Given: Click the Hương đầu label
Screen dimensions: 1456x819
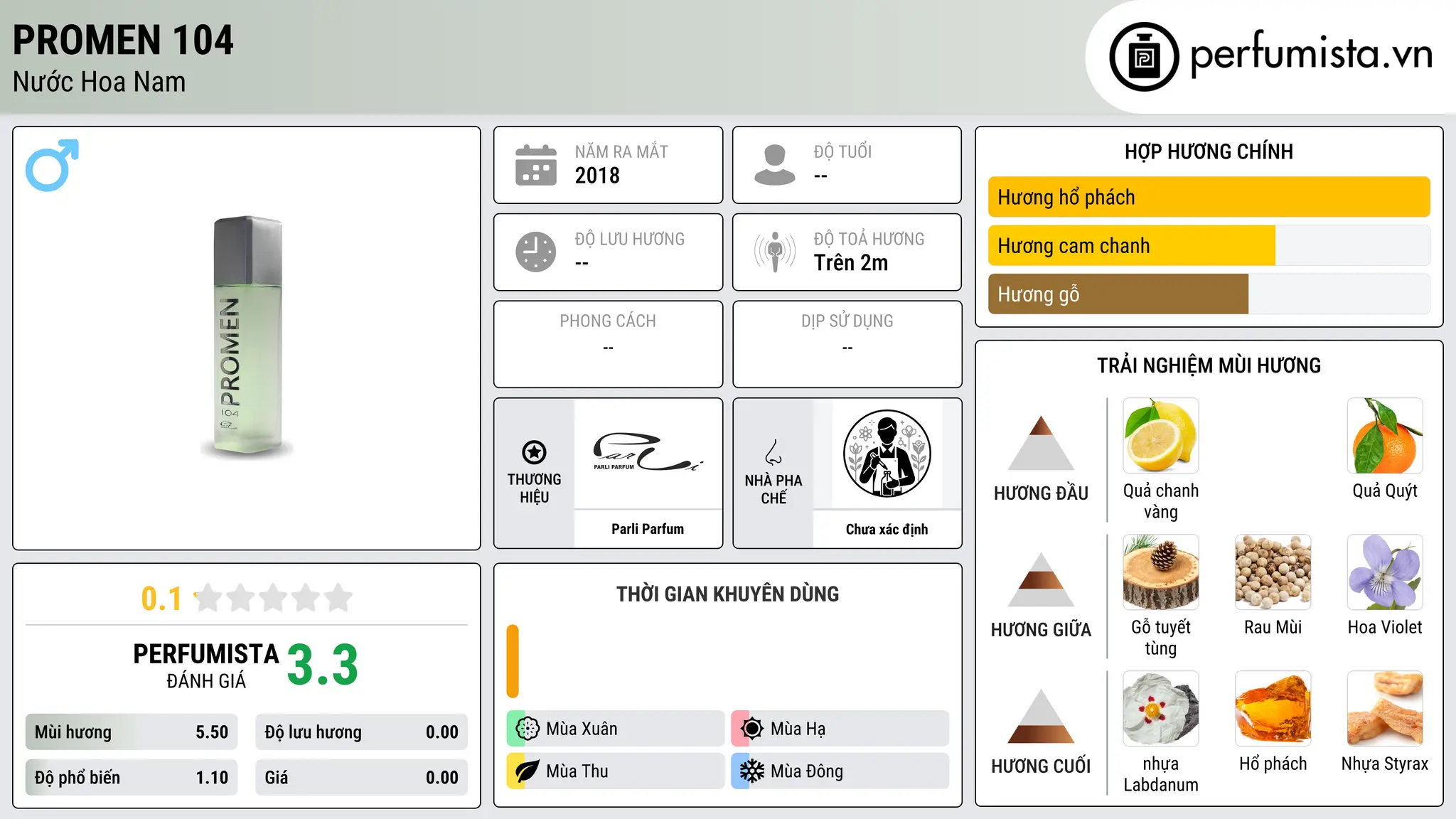Looking at the screenshot, I should [1041, 493].
